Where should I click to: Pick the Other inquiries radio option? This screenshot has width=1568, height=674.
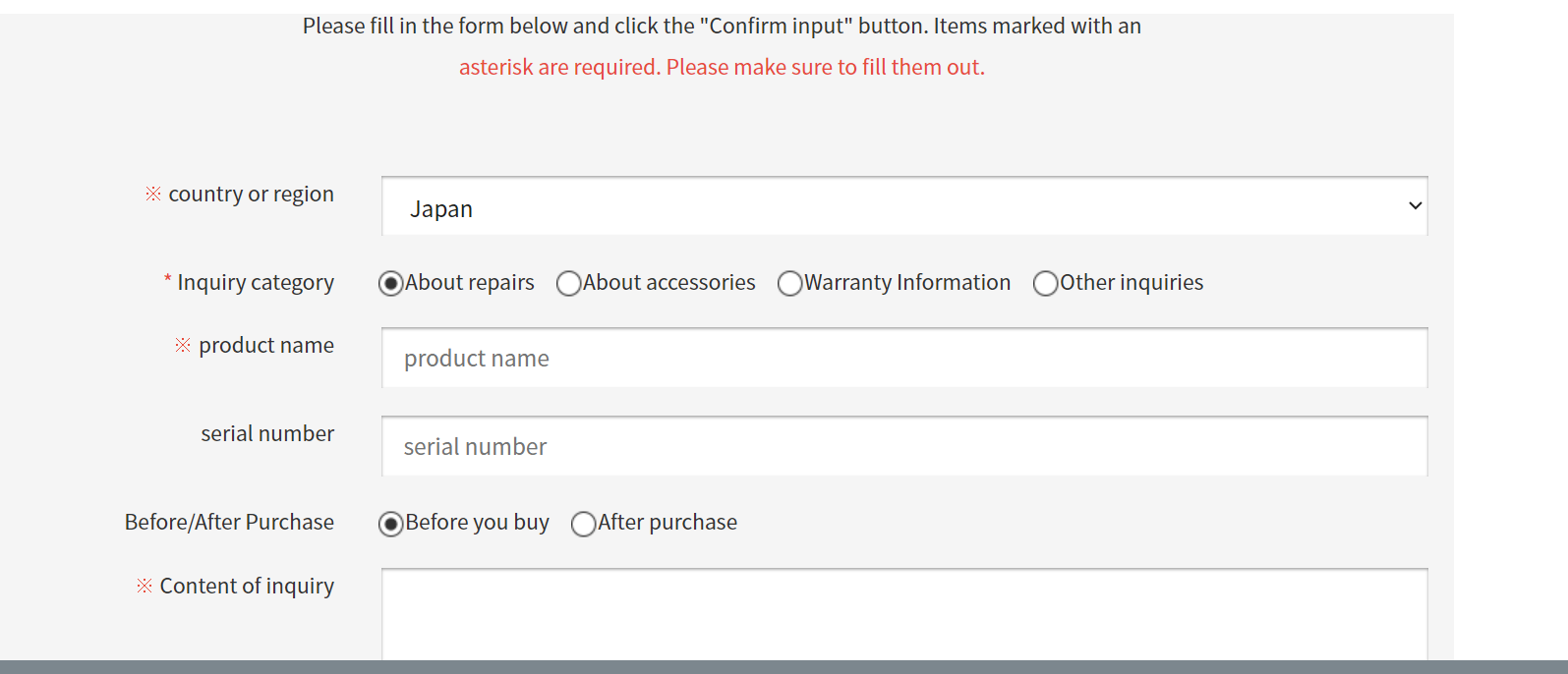(1046, 284)
